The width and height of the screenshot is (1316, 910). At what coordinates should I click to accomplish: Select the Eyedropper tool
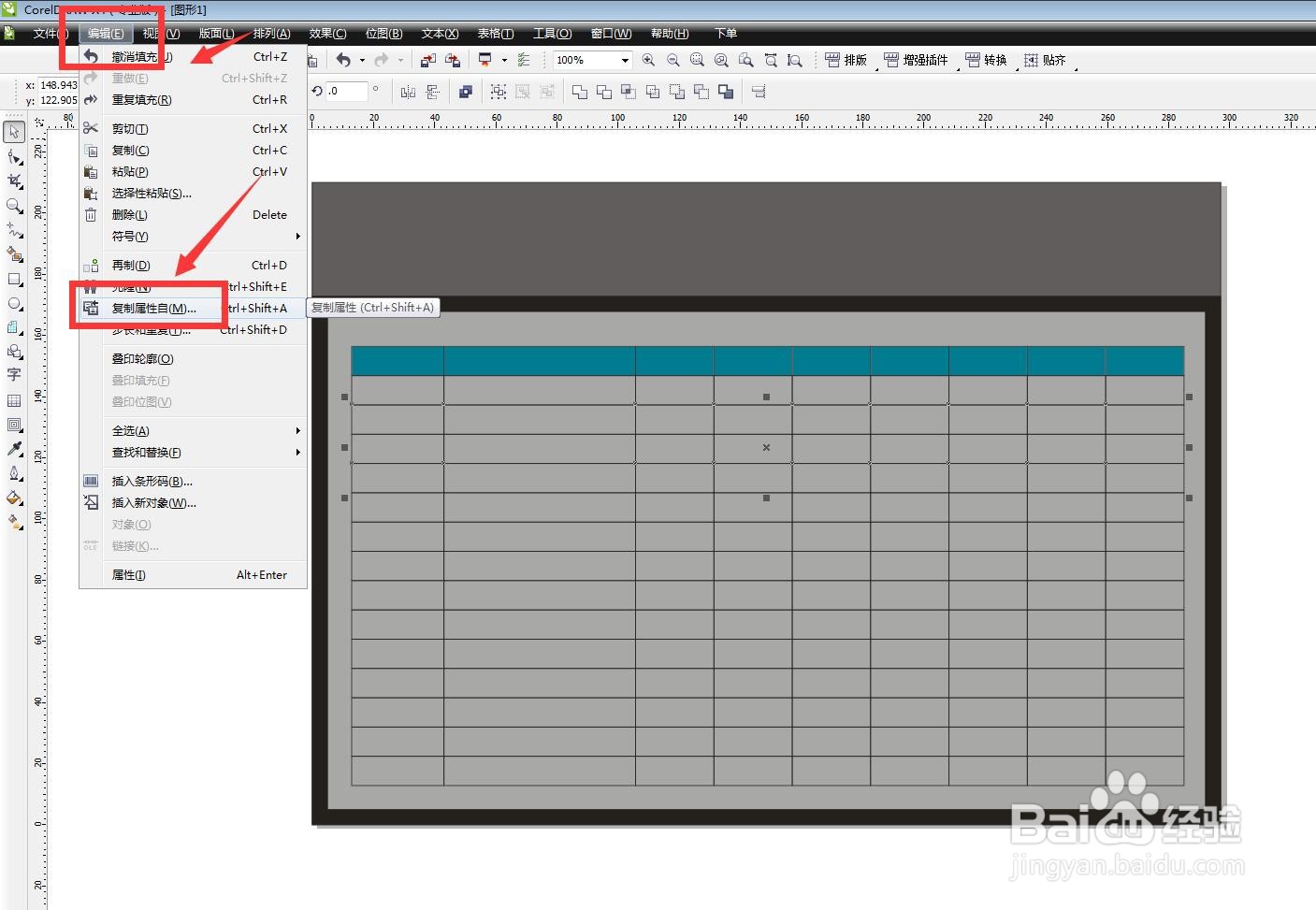[14, 449]
